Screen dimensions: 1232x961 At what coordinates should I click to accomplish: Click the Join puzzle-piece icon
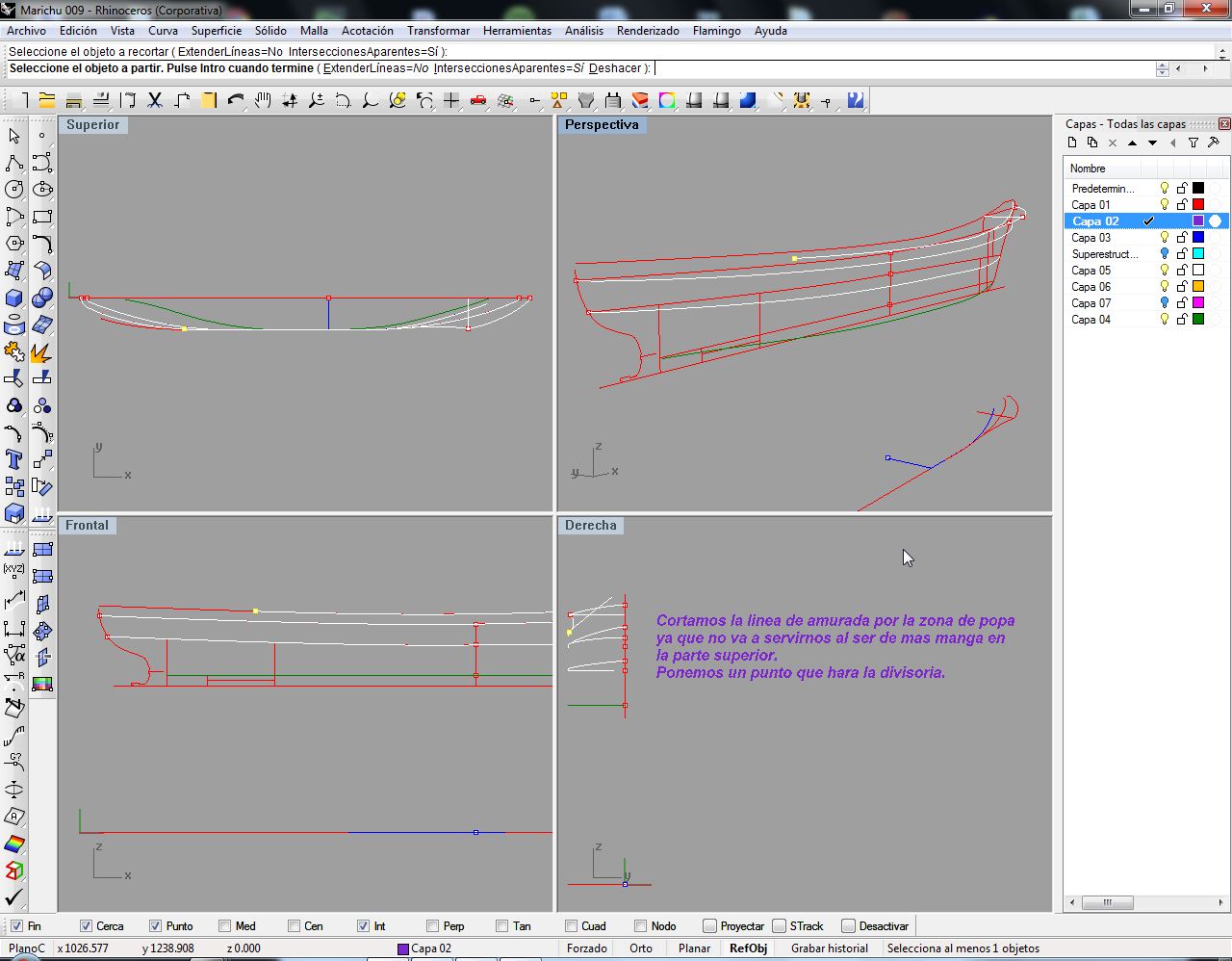click(x=14, y=352)
